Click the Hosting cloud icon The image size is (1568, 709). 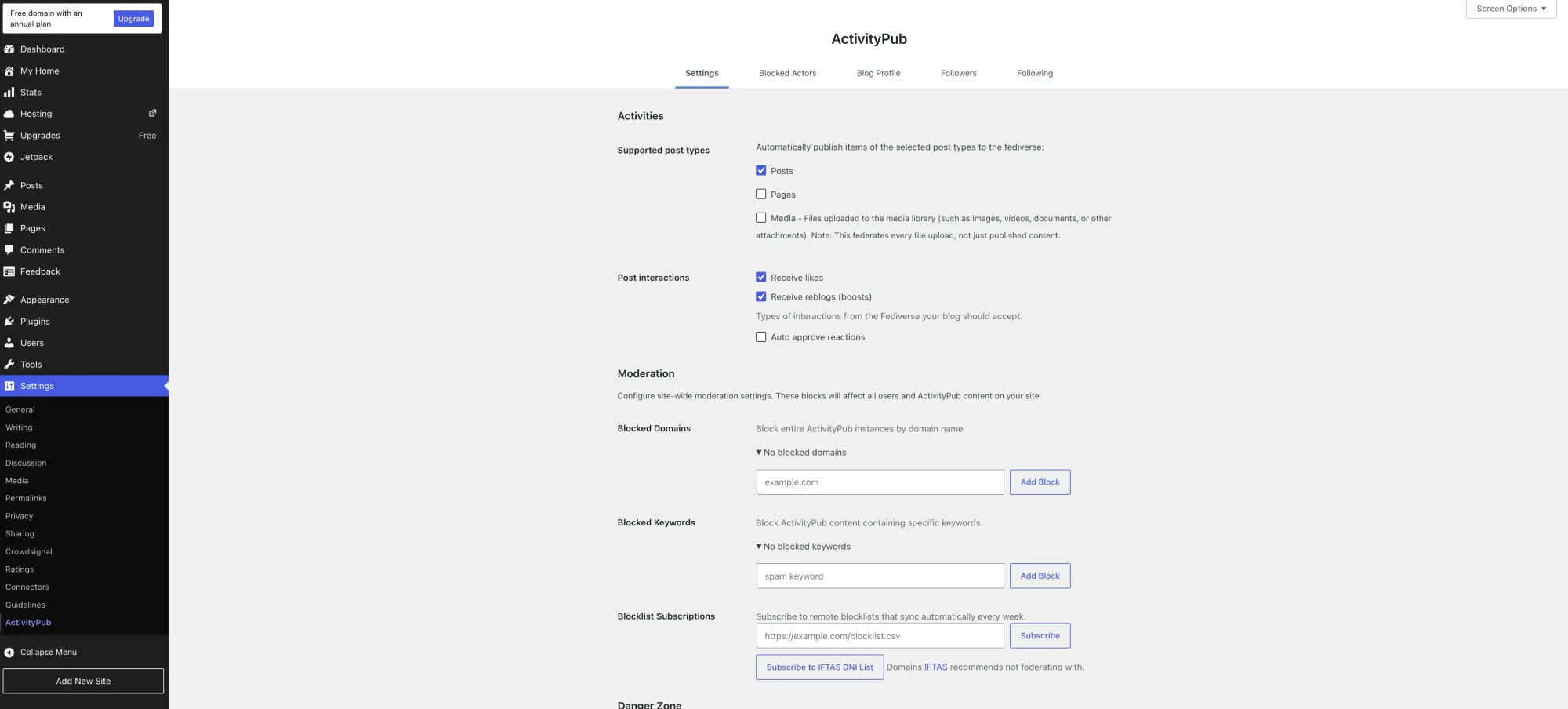click(9, 114)
